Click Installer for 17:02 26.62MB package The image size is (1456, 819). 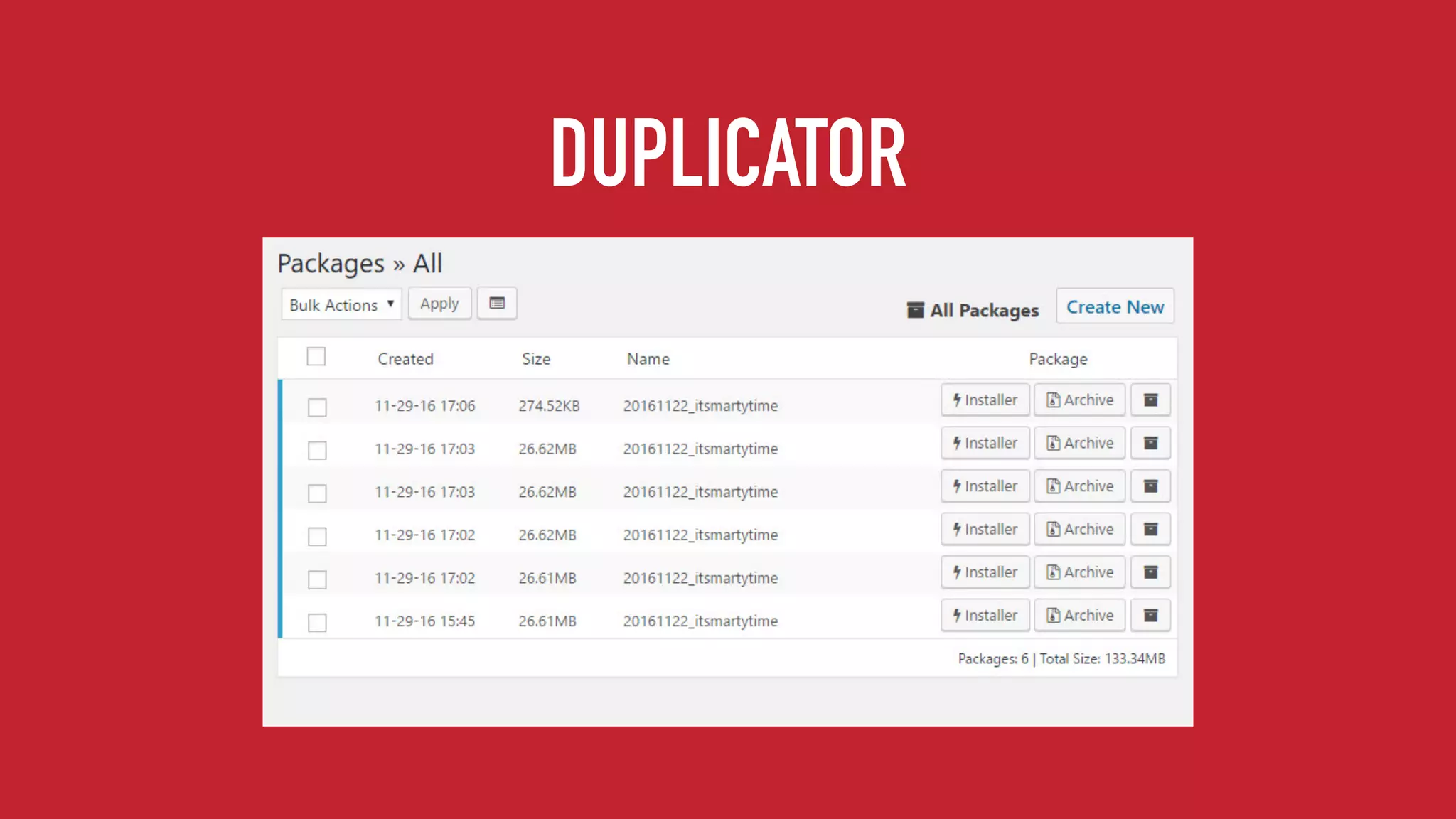[985, 529]
